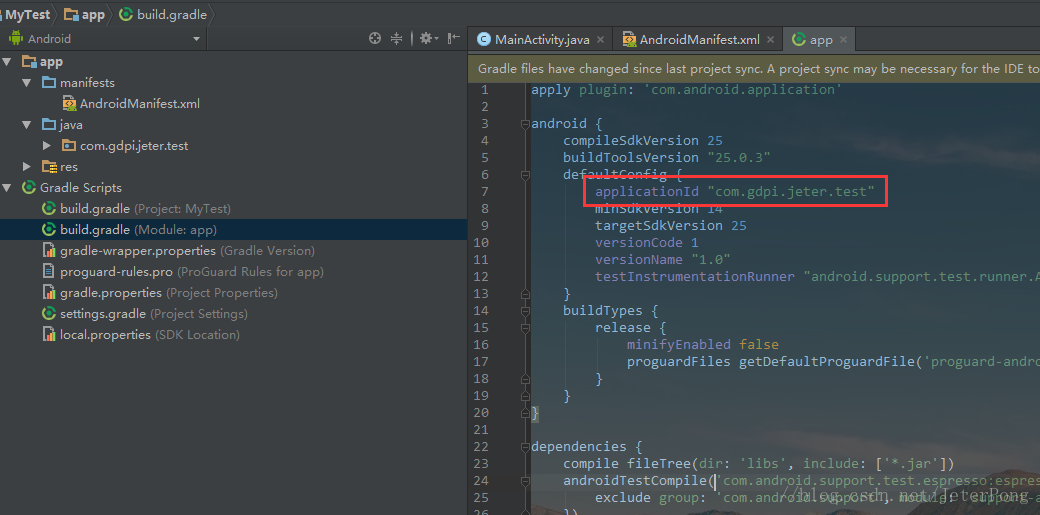
Task: Open proguard-rules.pro file
Action: 183,271
